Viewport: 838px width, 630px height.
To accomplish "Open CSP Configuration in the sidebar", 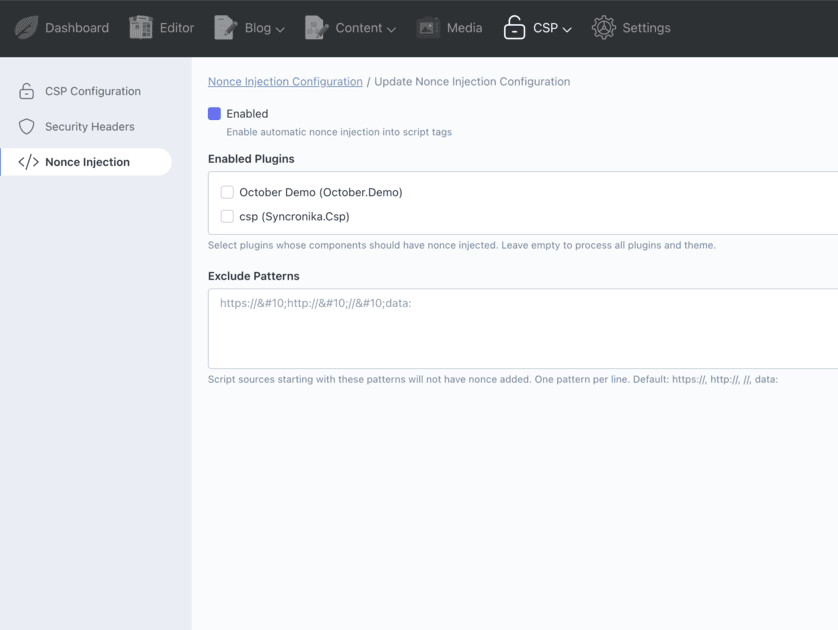I will (92, 91).
